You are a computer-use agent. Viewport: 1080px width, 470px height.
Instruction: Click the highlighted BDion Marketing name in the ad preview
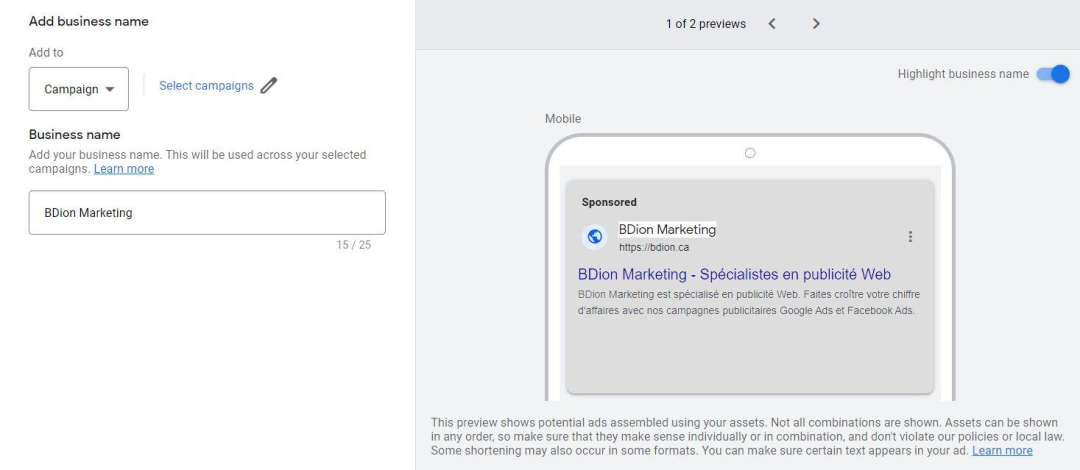tap(667, 229)
